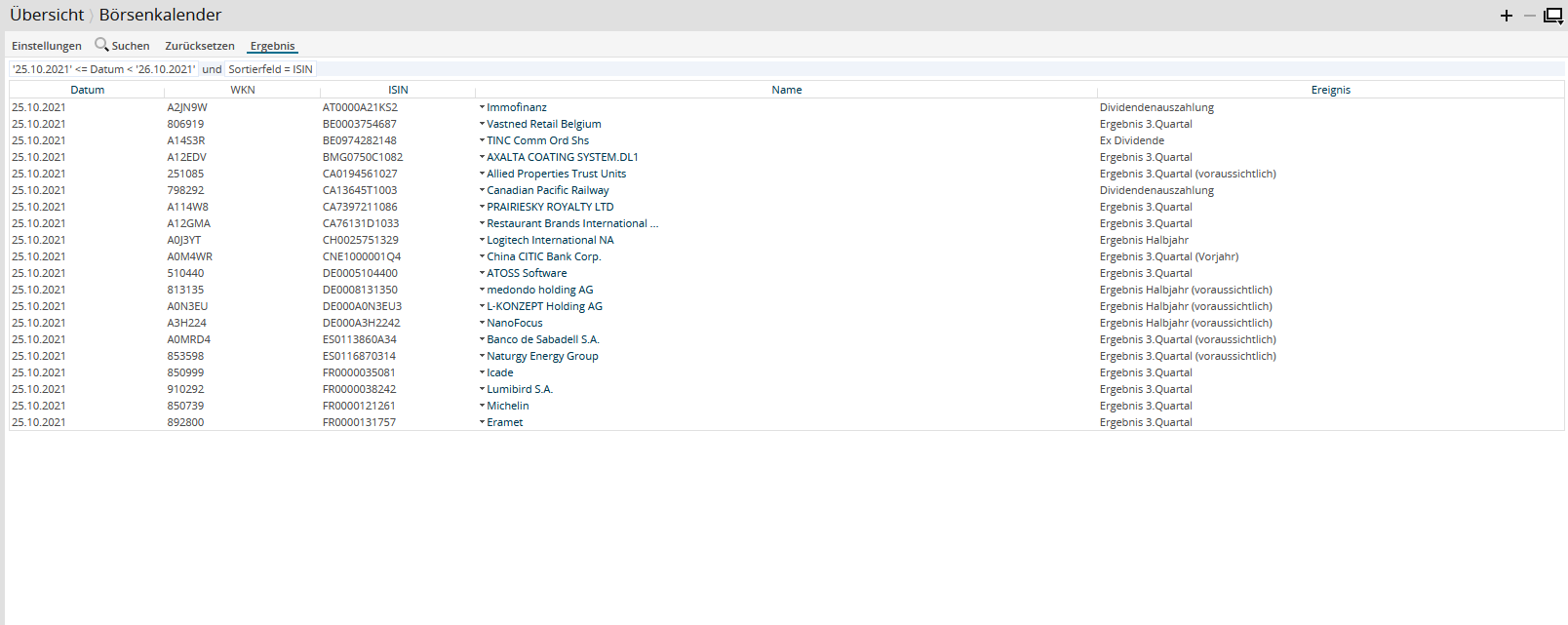Click the ISIN column header

[x=398, y=90]
